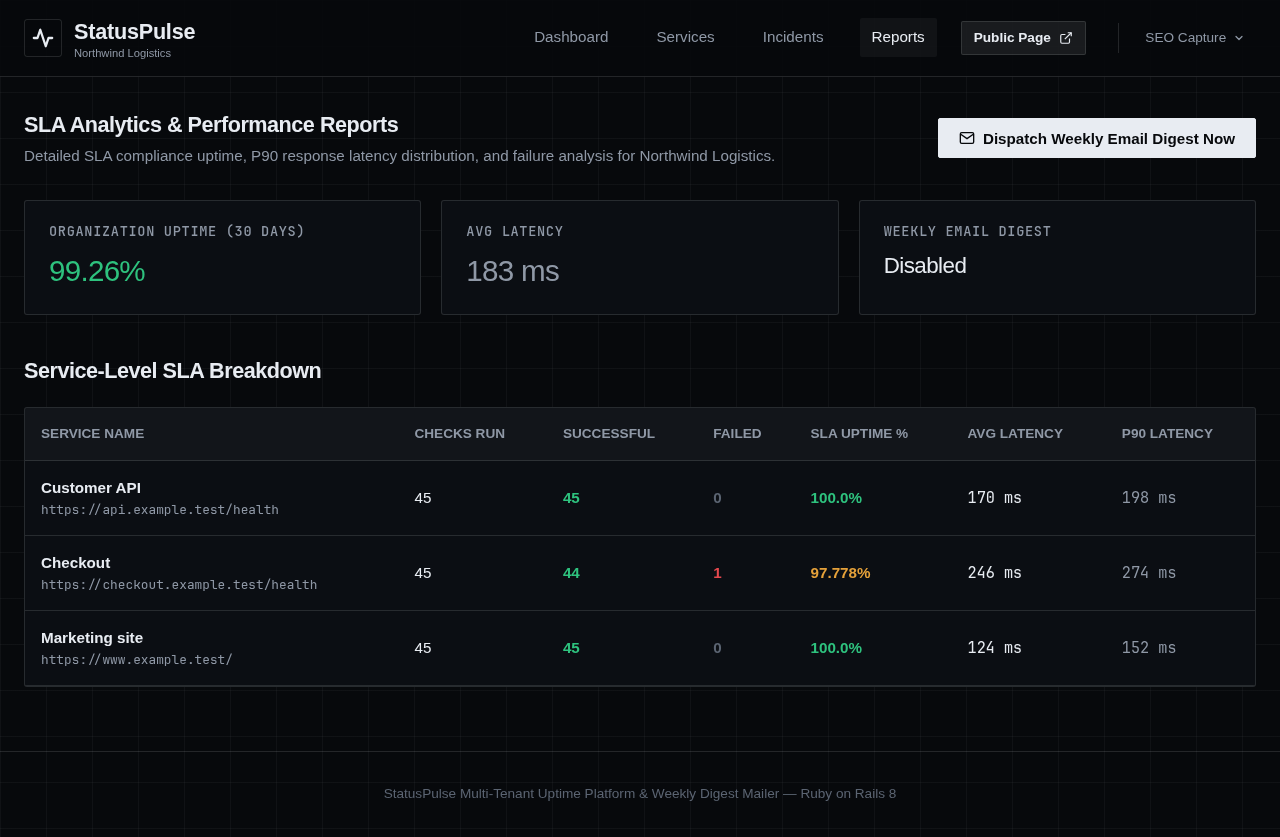Image resolution: width=1280 pixels, height=837 pixels.
Task: Open the Services nav item
Action: [685, 37]
